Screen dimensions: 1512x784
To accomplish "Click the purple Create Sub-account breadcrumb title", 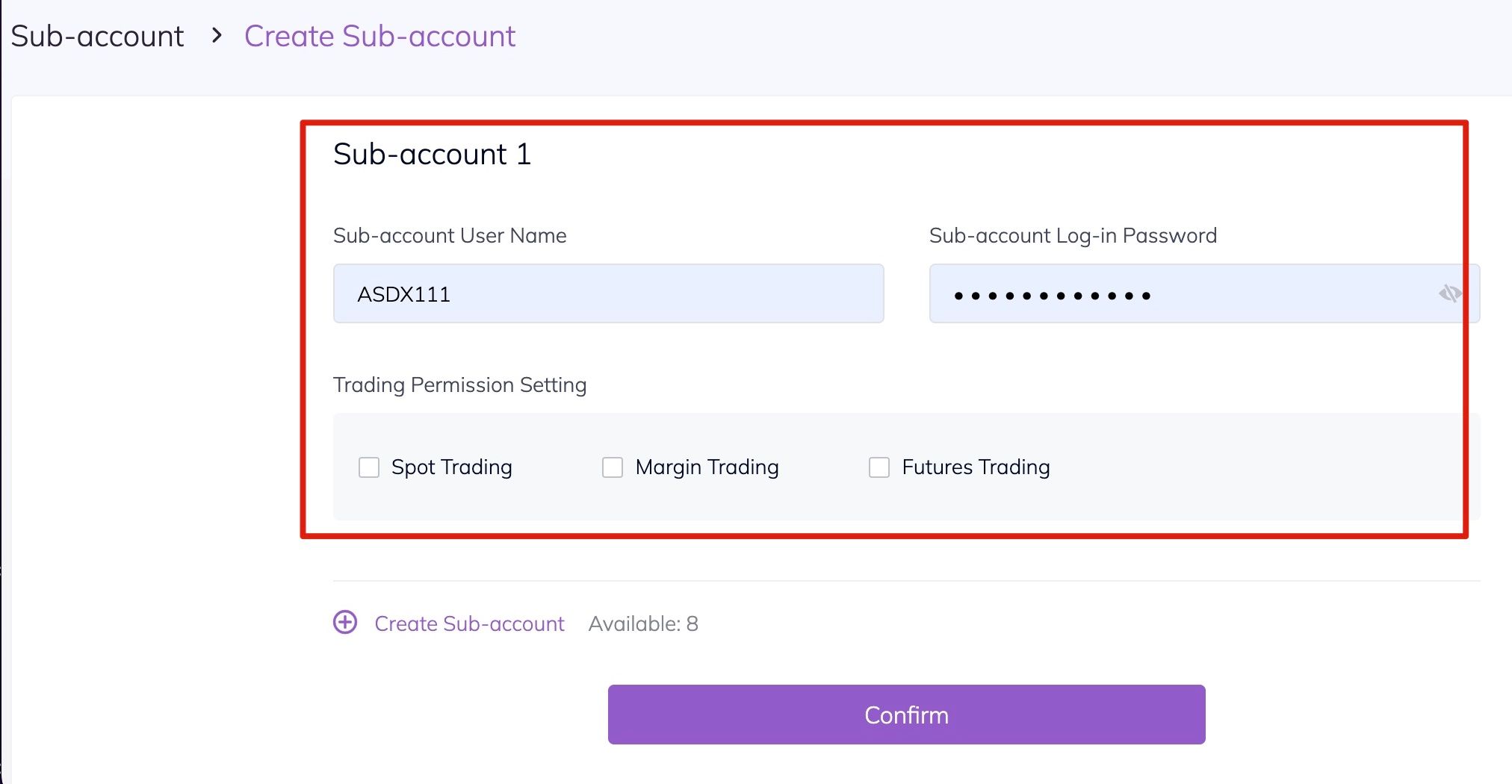I will [379, 36].
